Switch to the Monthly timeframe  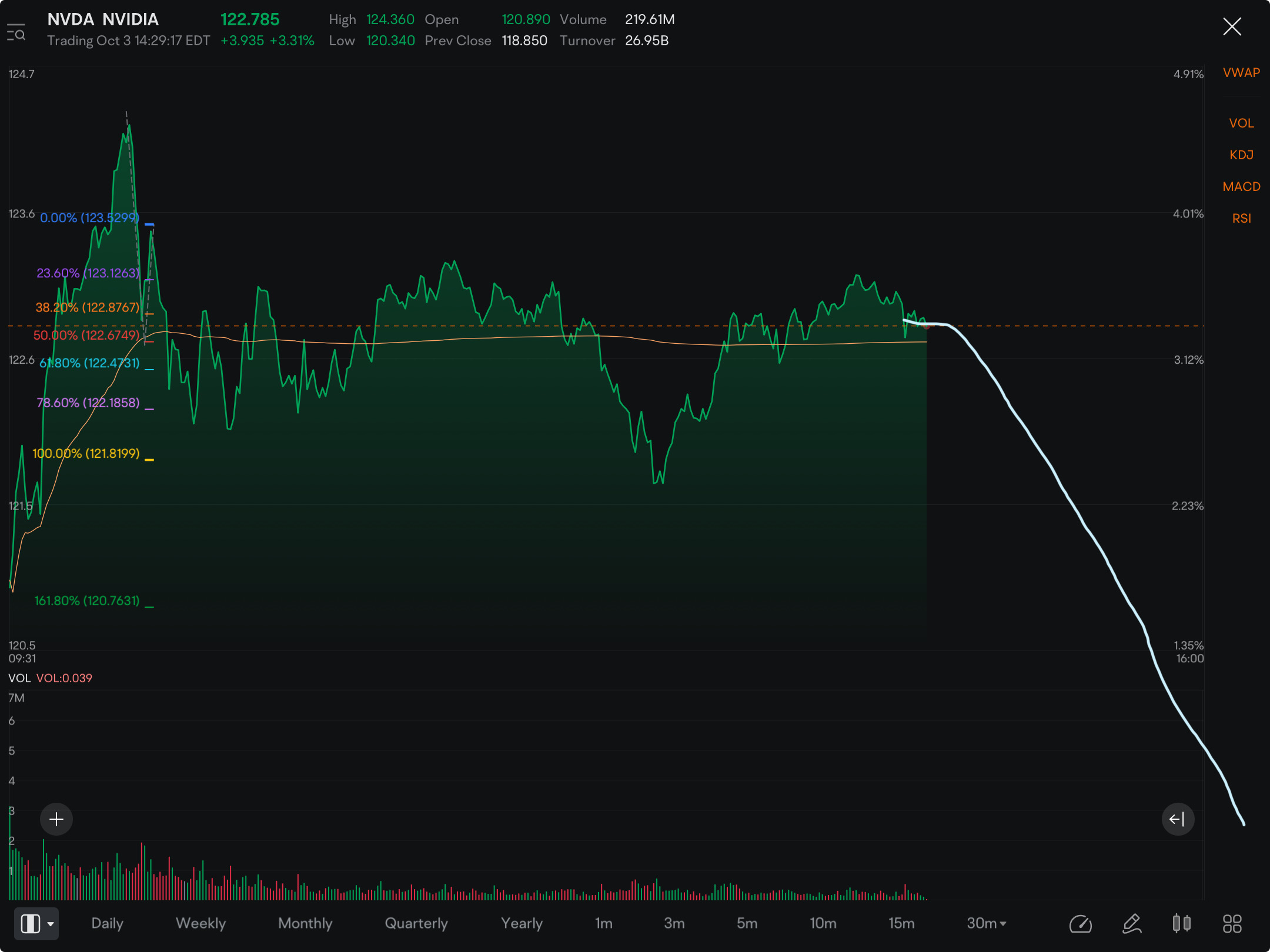pos(305,923)
